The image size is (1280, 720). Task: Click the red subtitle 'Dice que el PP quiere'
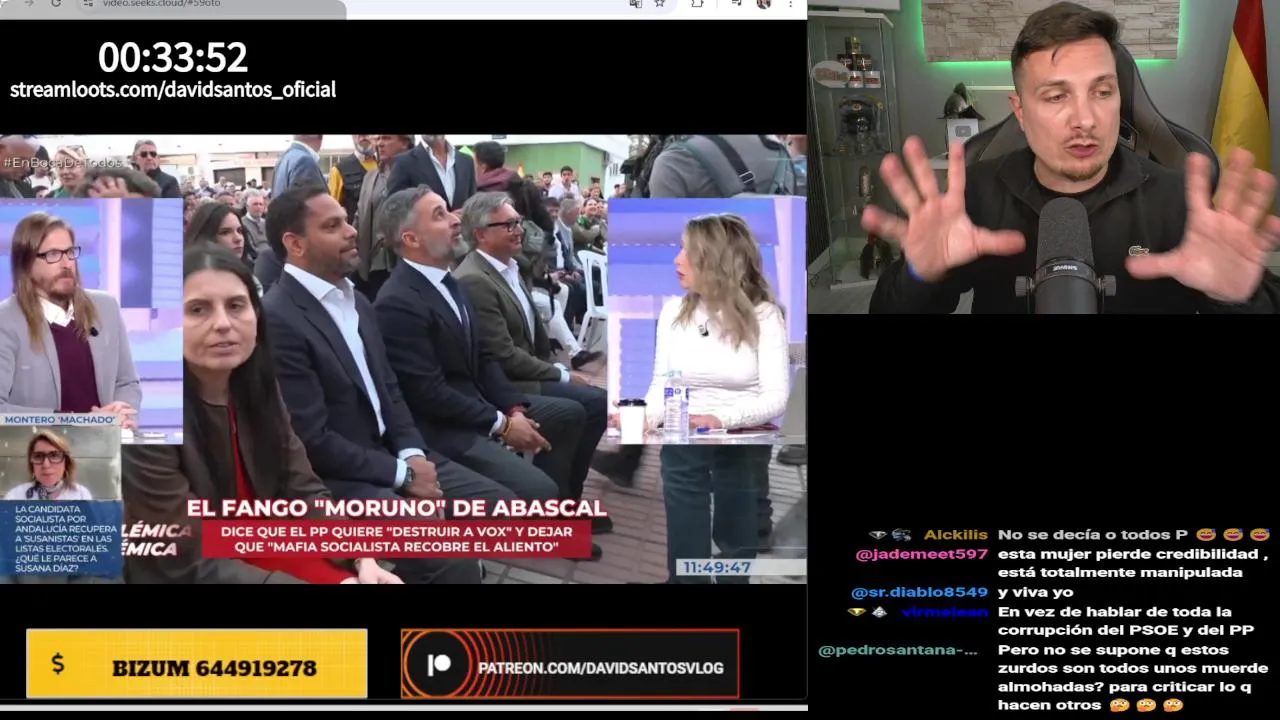click(x=397, y=539)
